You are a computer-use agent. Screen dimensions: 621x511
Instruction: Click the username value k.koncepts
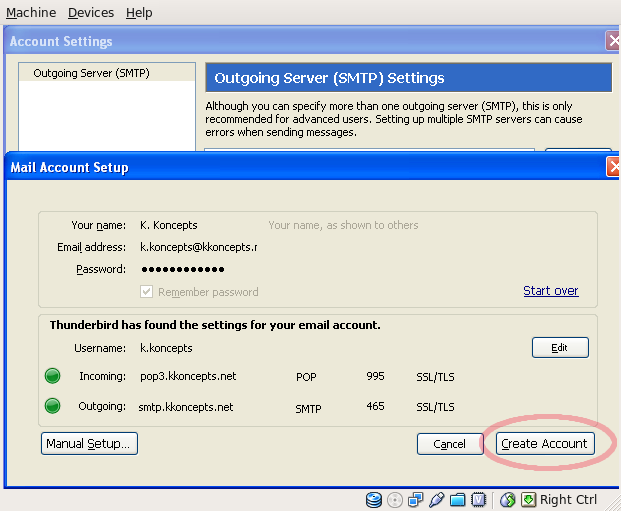coord(166,348)
